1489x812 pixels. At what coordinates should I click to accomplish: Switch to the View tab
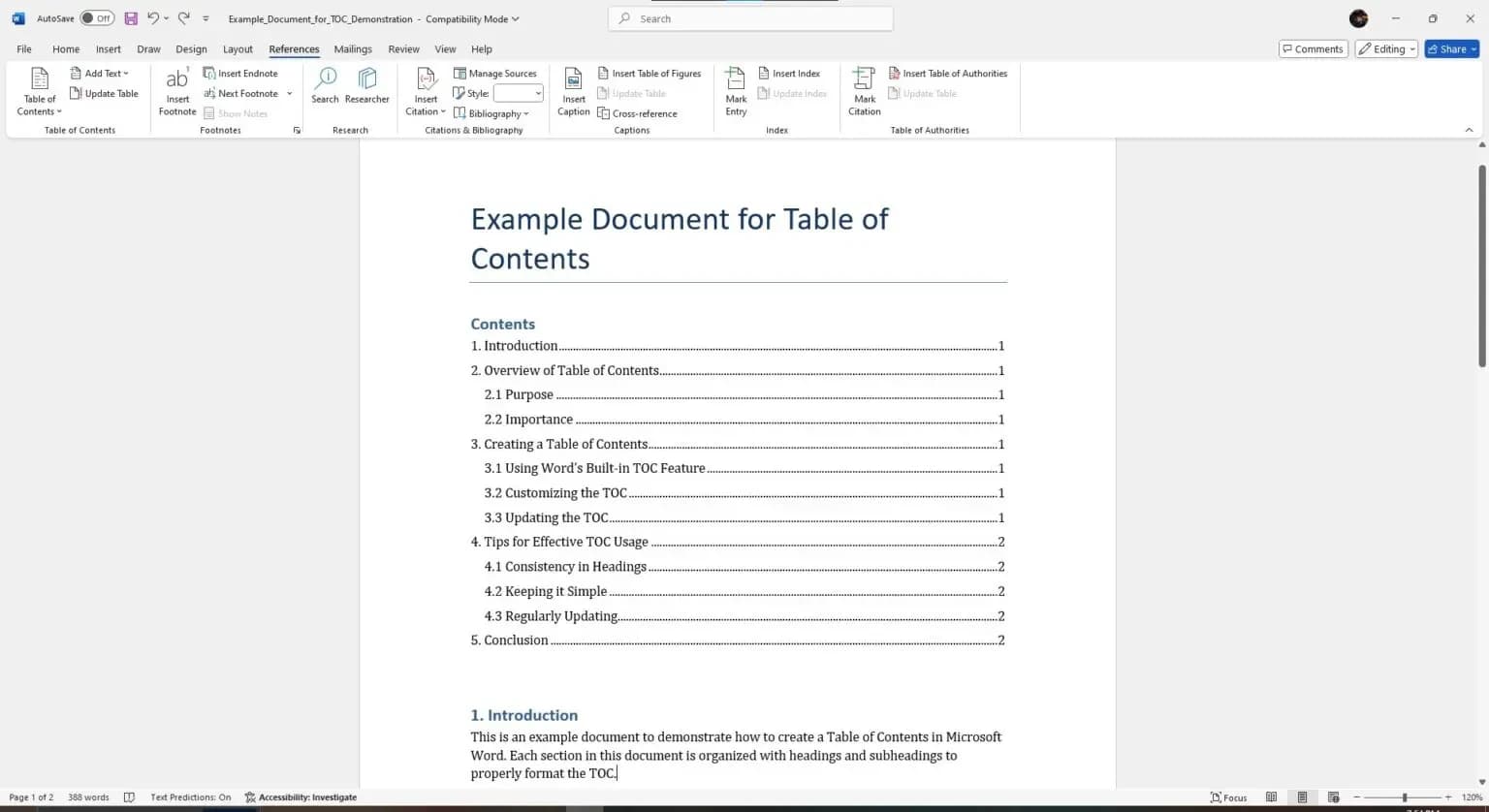445,49
